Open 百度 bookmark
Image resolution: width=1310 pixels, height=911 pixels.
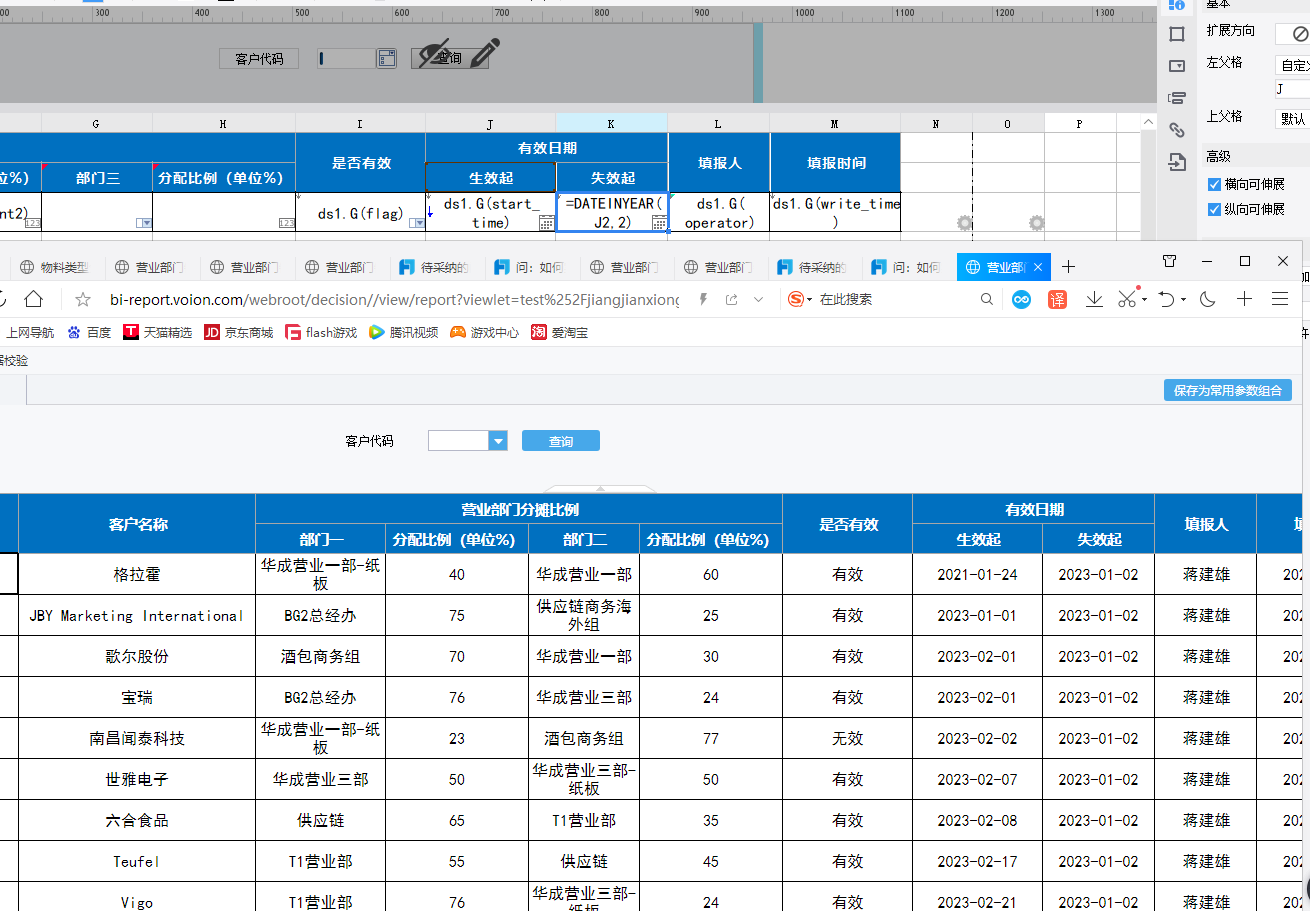[89, 332]
